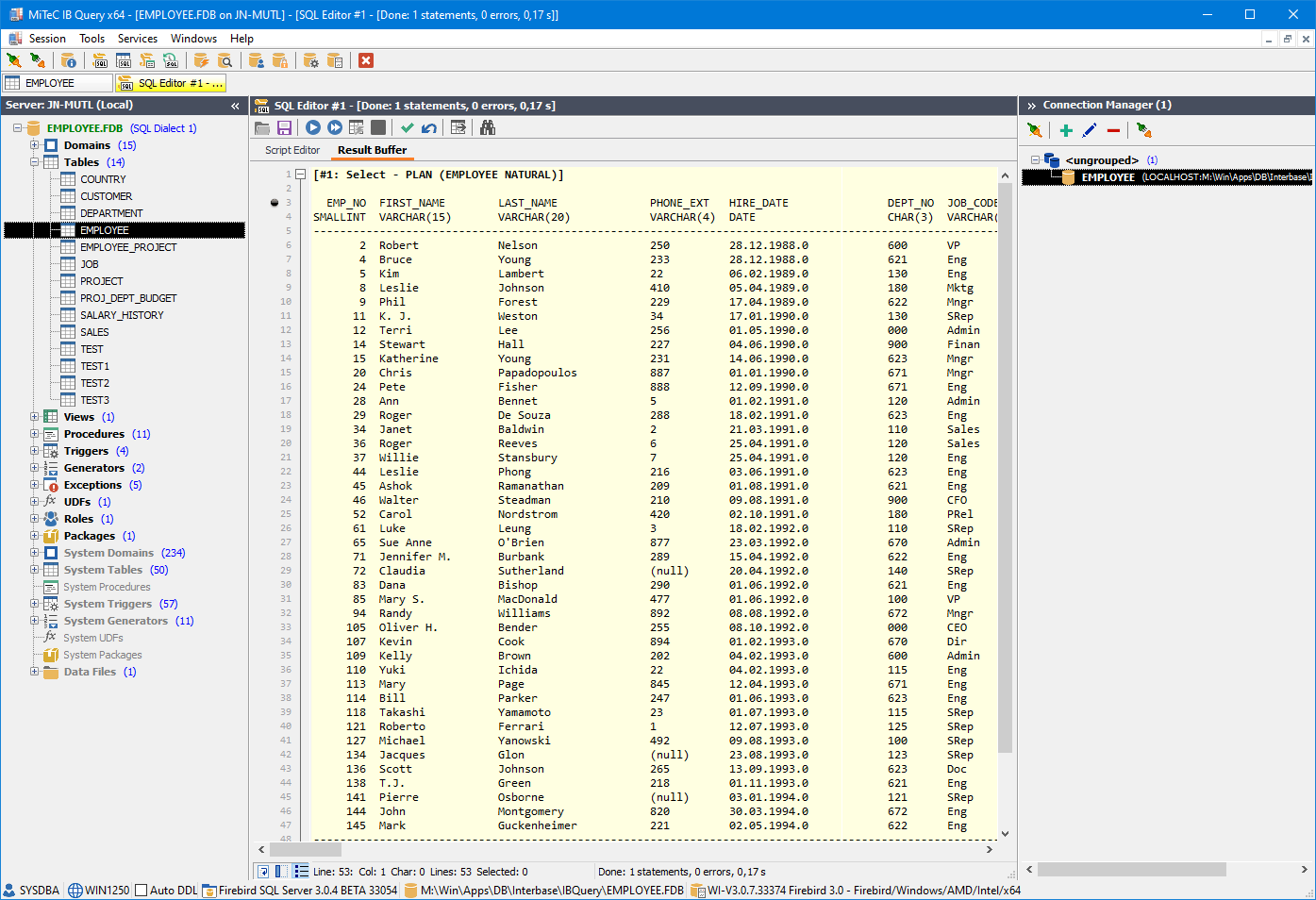
Task: Toggle fold marker on result line 1
Action: [301, 175]
